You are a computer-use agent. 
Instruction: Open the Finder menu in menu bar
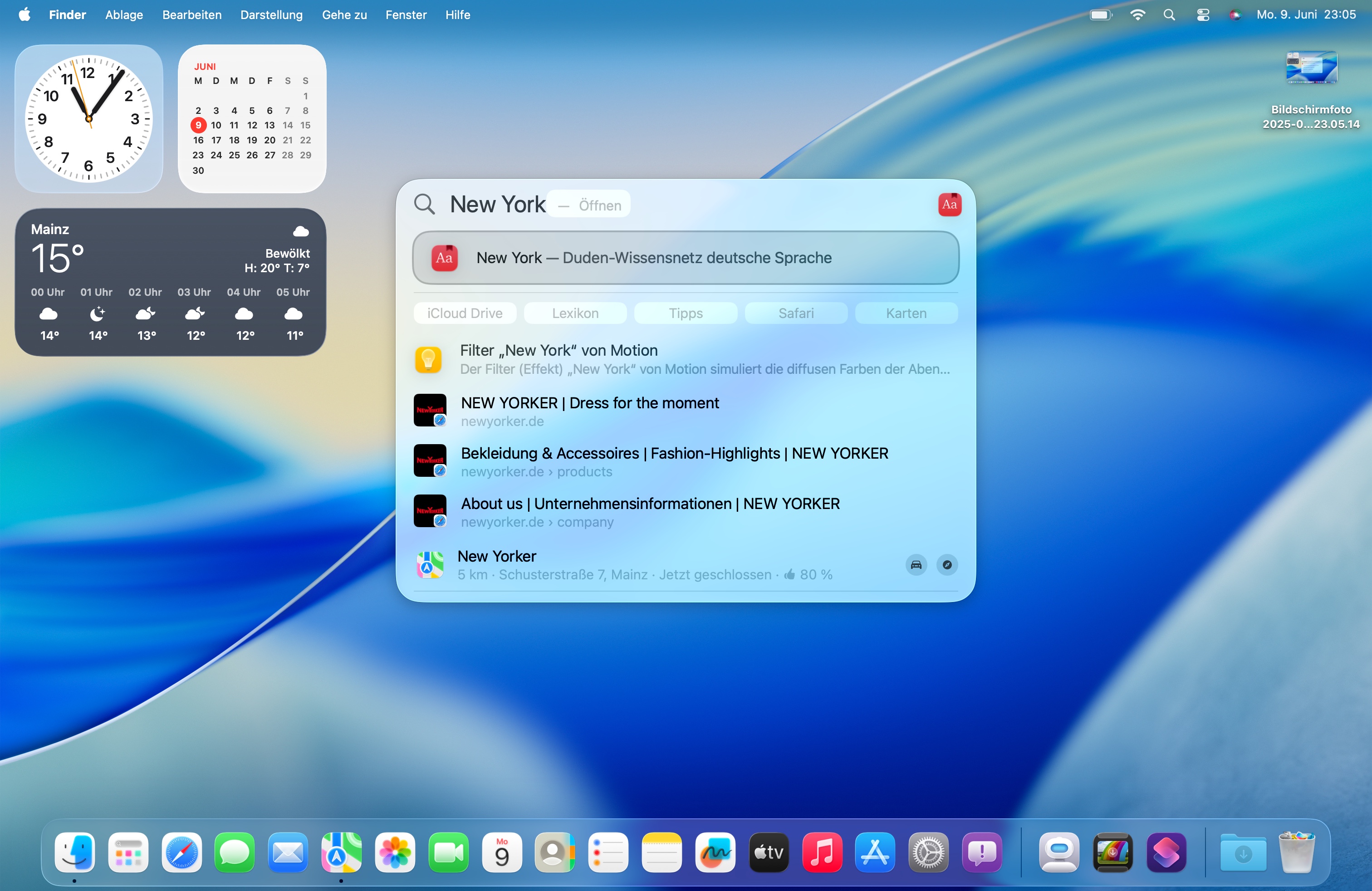(x=68, y=15)
